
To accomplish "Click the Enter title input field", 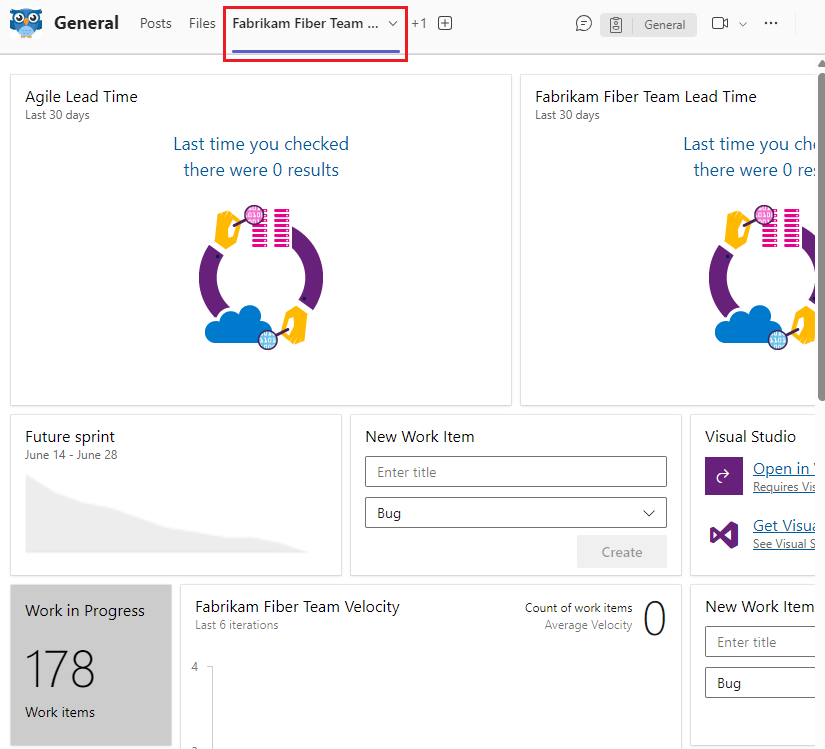I will 515,471.
